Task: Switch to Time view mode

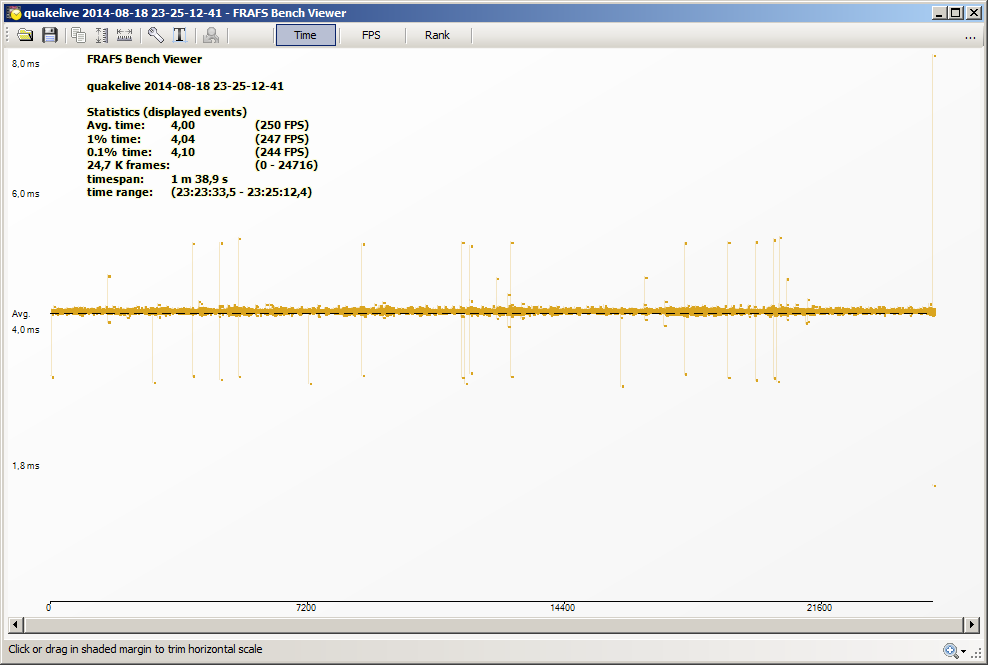Action: click(305, 35)
